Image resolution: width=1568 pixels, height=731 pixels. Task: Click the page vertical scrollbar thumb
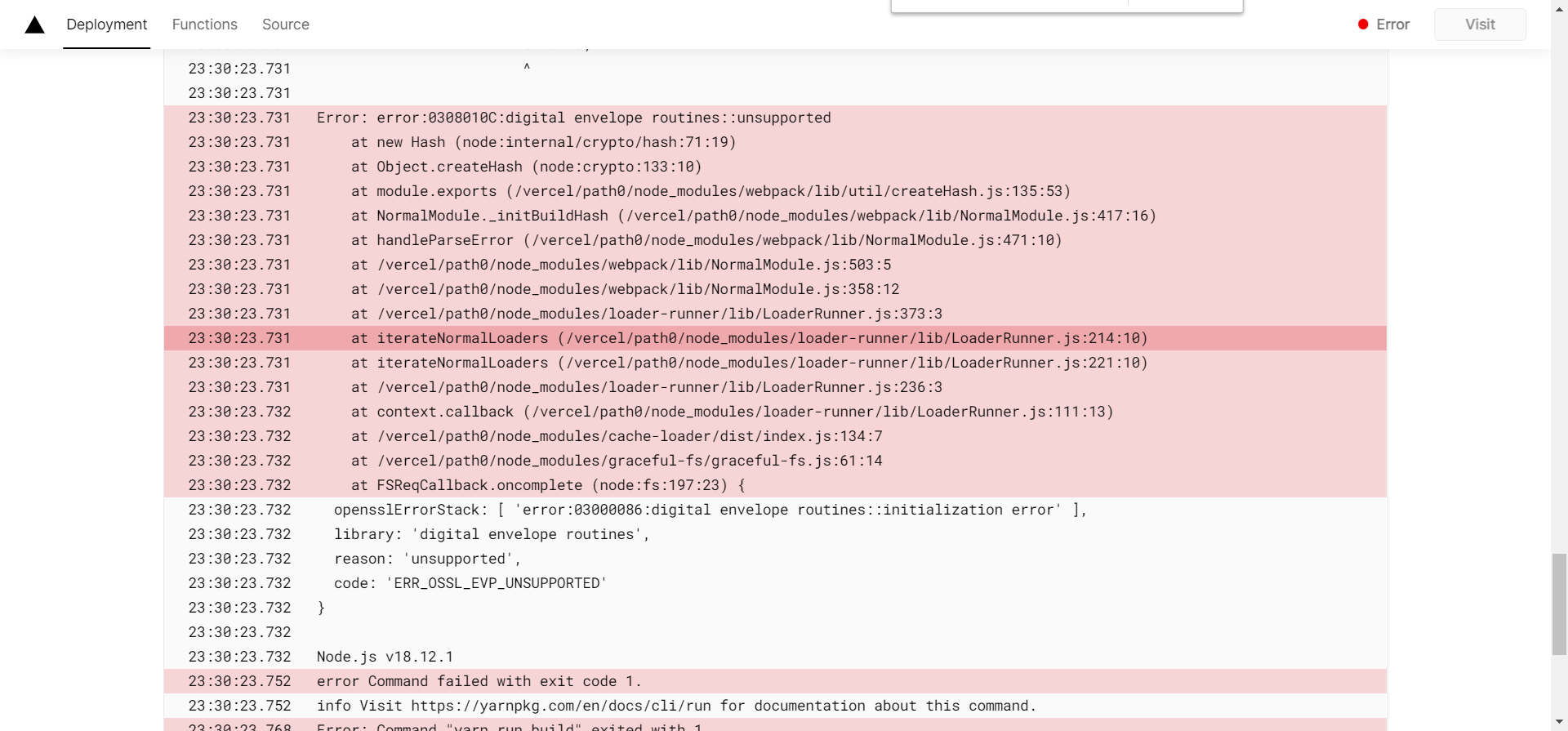point(1559,604)
